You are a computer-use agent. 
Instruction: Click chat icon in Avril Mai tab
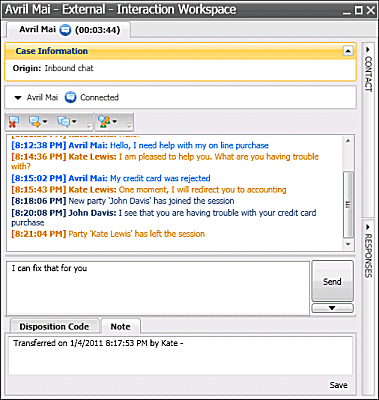pyautogui.click(x=66, y=30)
